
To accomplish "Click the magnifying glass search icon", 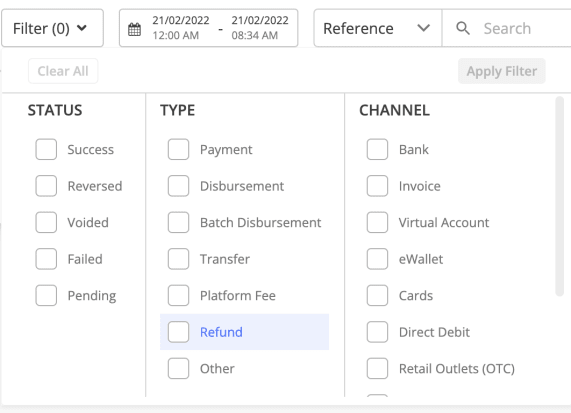I will [462, 28].
